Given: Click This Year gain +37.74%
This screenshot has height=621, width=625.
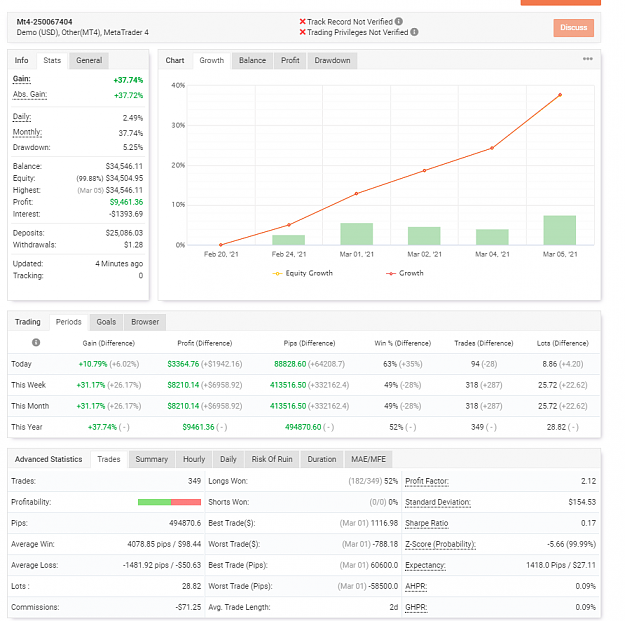Looking at the screenshot, I should point(102,427).
